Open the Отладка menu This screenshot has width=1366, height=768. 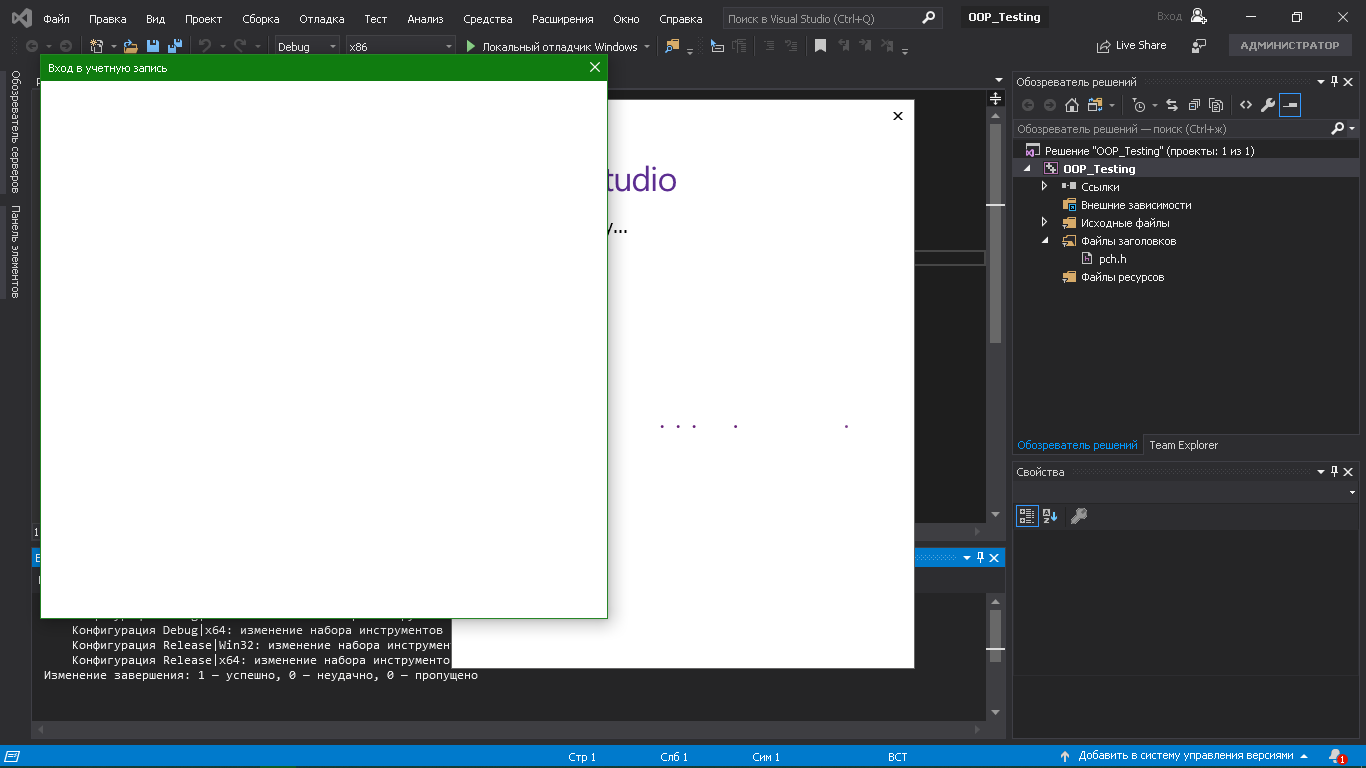pyautogui.click(x=322, y=18)
